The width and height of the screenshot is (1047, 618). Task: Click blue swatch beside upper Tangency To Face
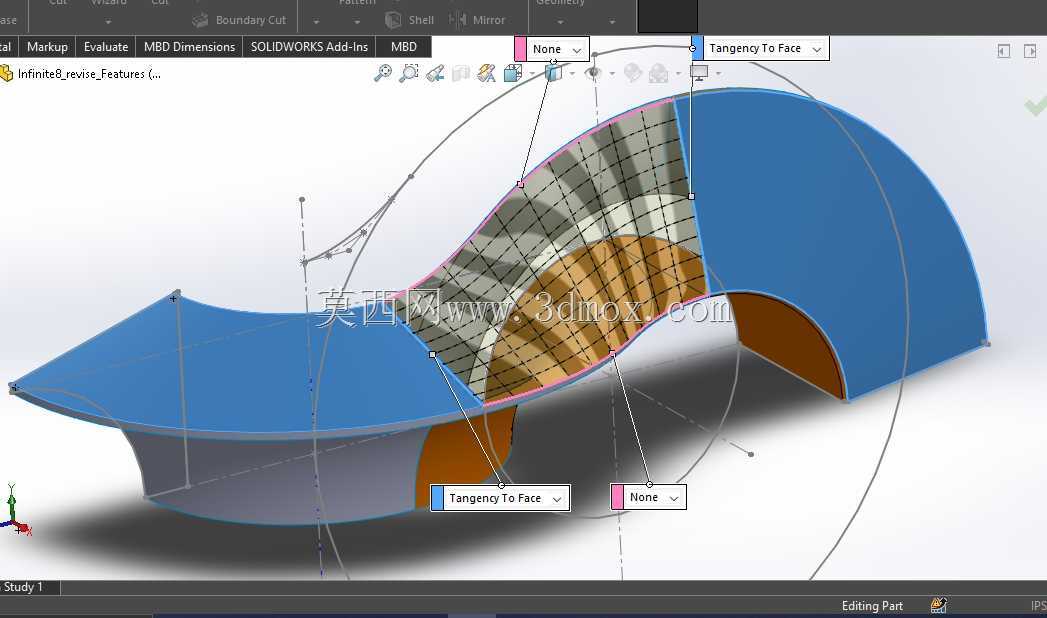(697, 49)
